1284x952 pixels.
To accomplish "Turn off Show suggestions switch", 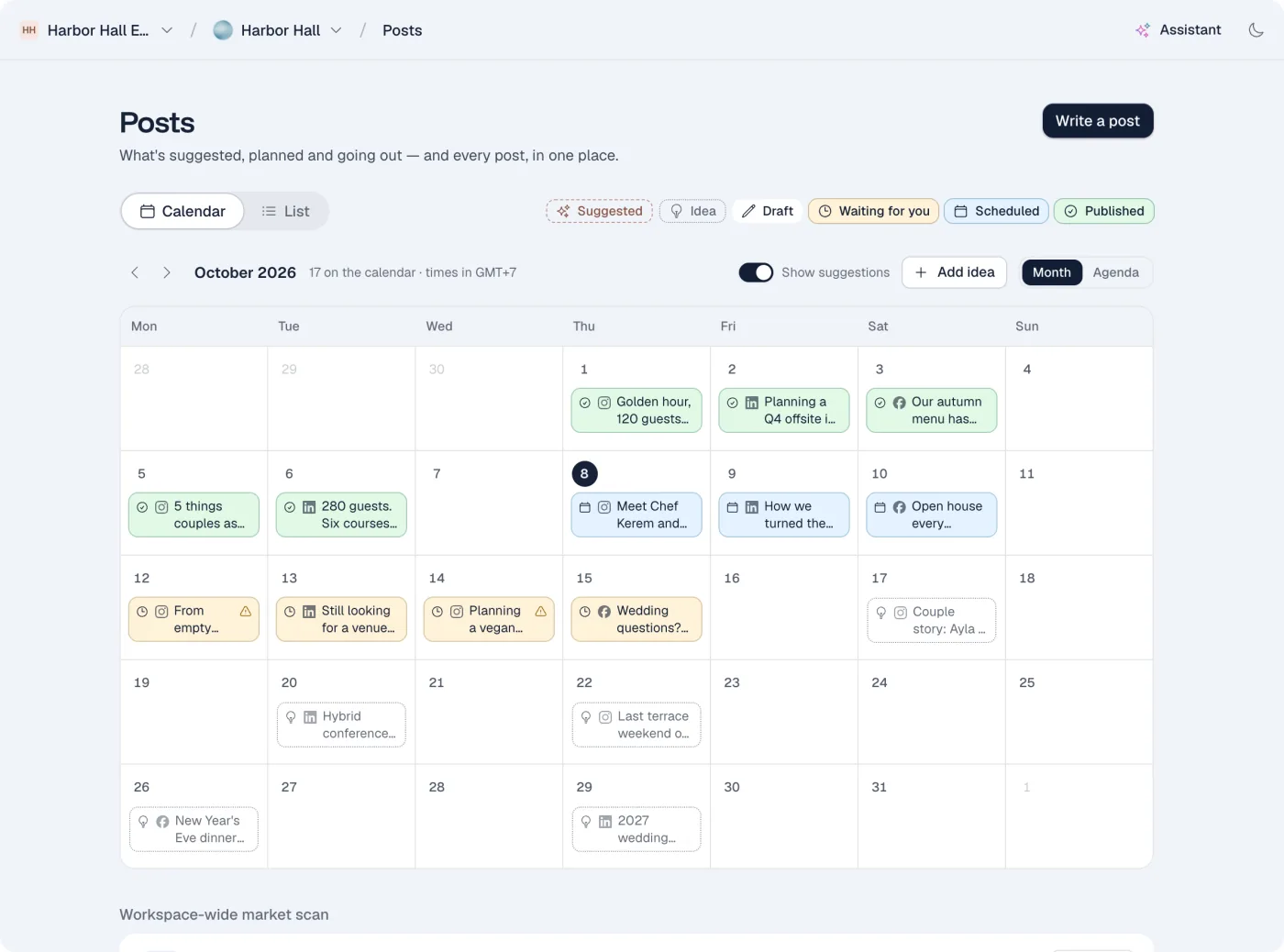I will [x=756, y=272].
